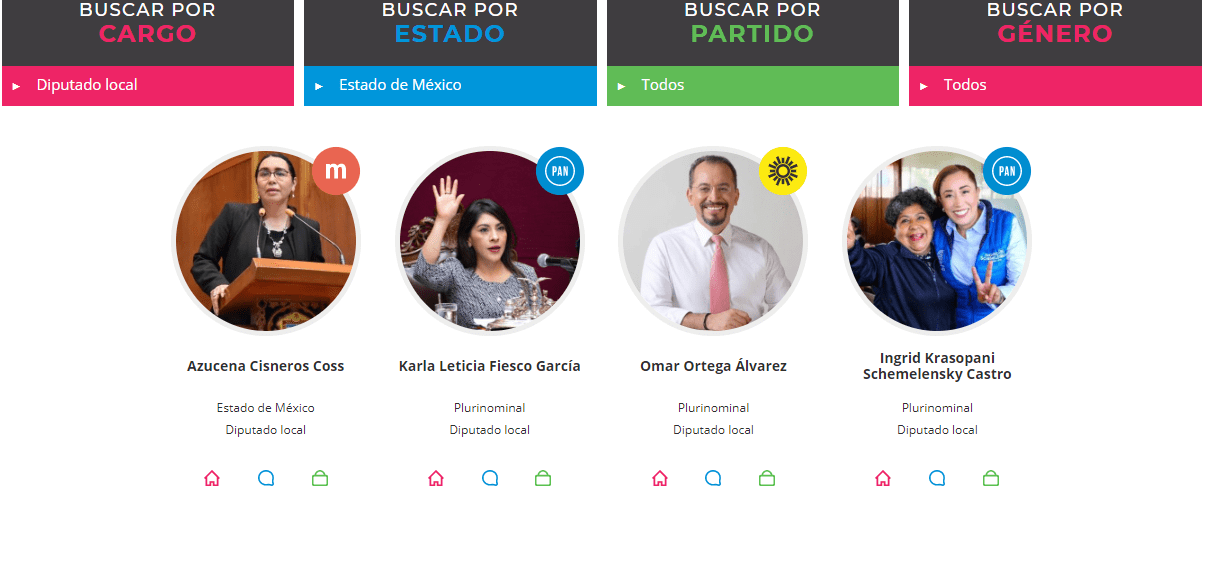
Task: Expand the Cargo dropdown showing Diputado local
Action: 148,86
